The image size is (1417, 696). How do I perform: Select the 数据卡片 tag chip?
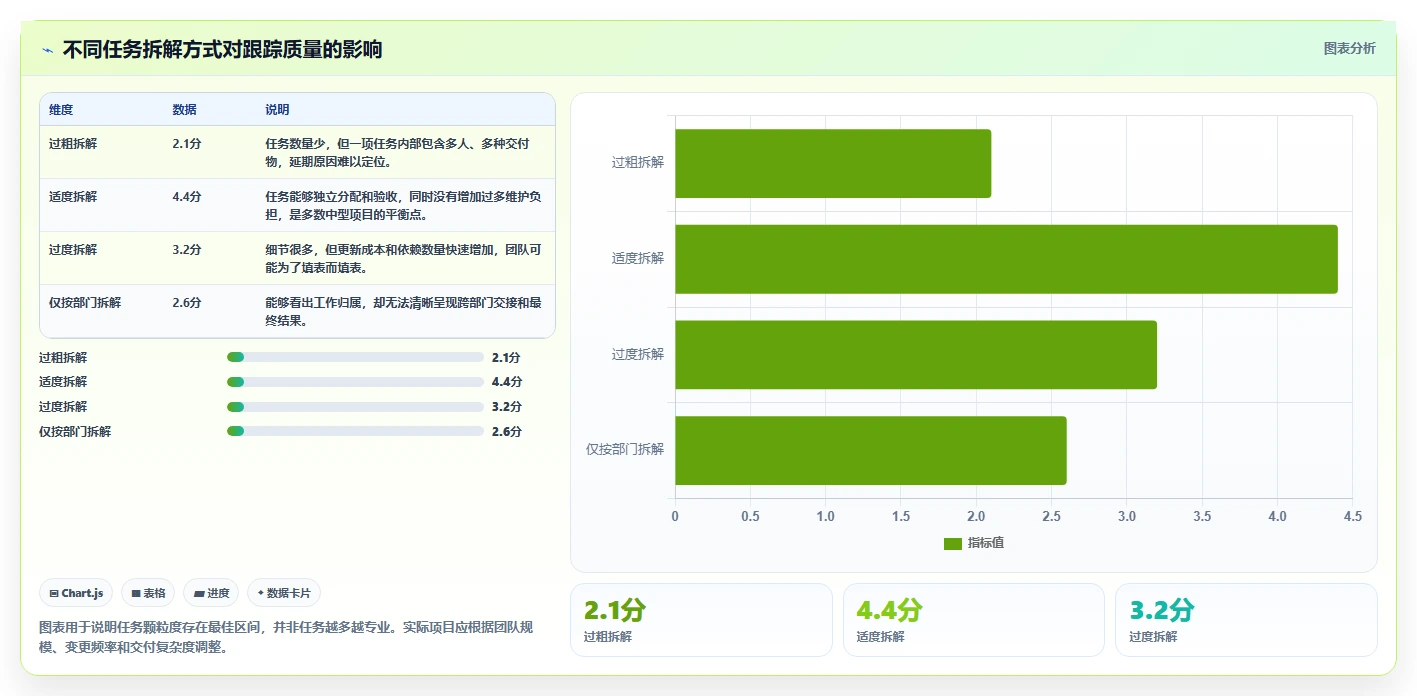coord(284,593)
